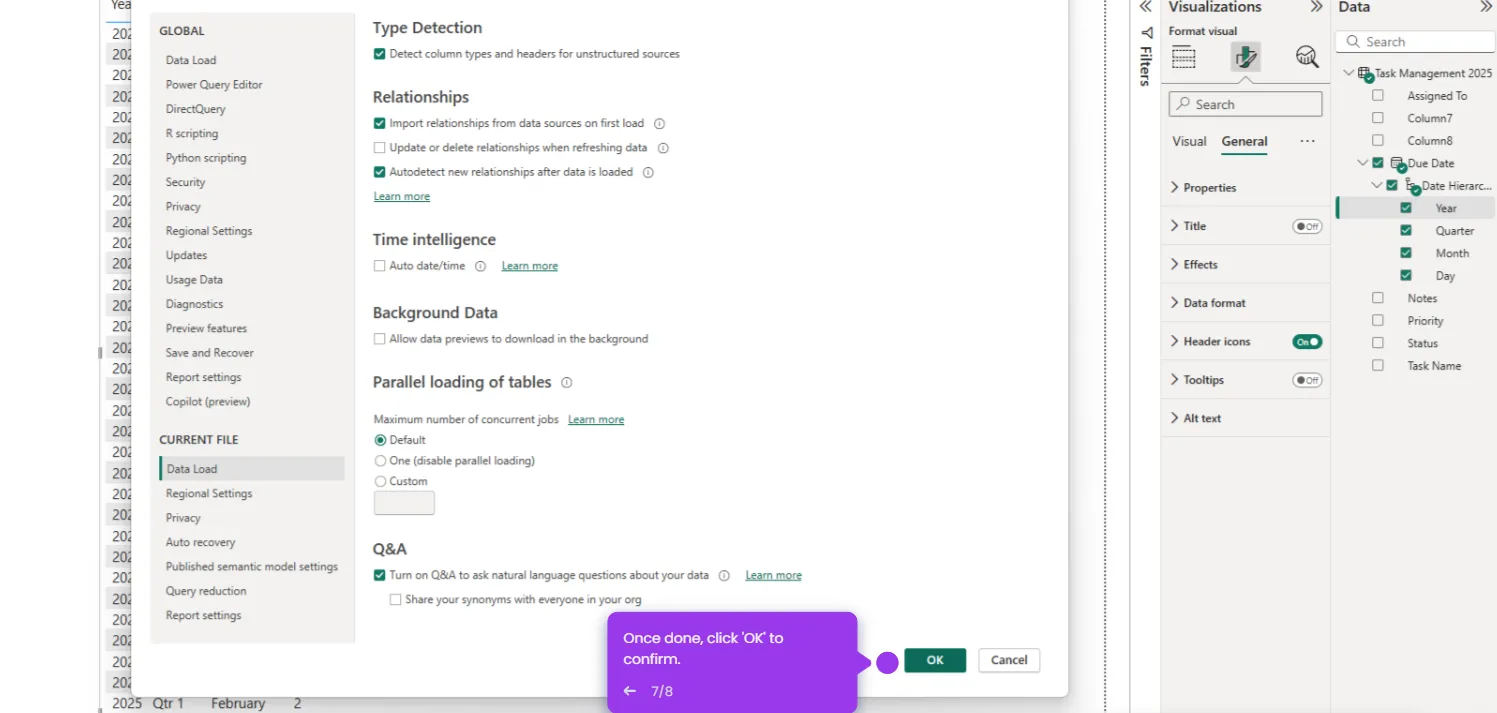Switch to the Visual tab
Viewport: 1497px width, 713px height.
tap(1189, 141)
